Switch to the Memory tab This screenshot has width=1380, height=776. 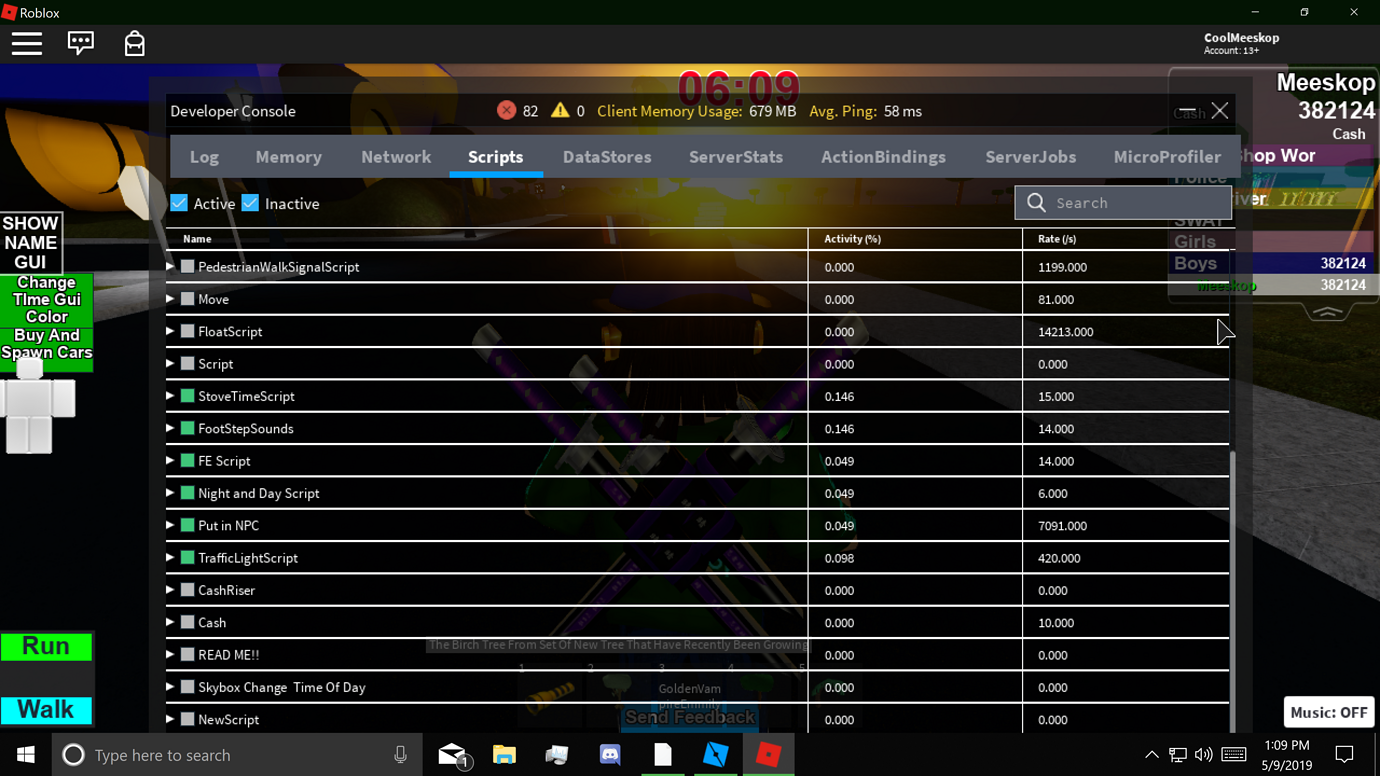pos(288,157)
